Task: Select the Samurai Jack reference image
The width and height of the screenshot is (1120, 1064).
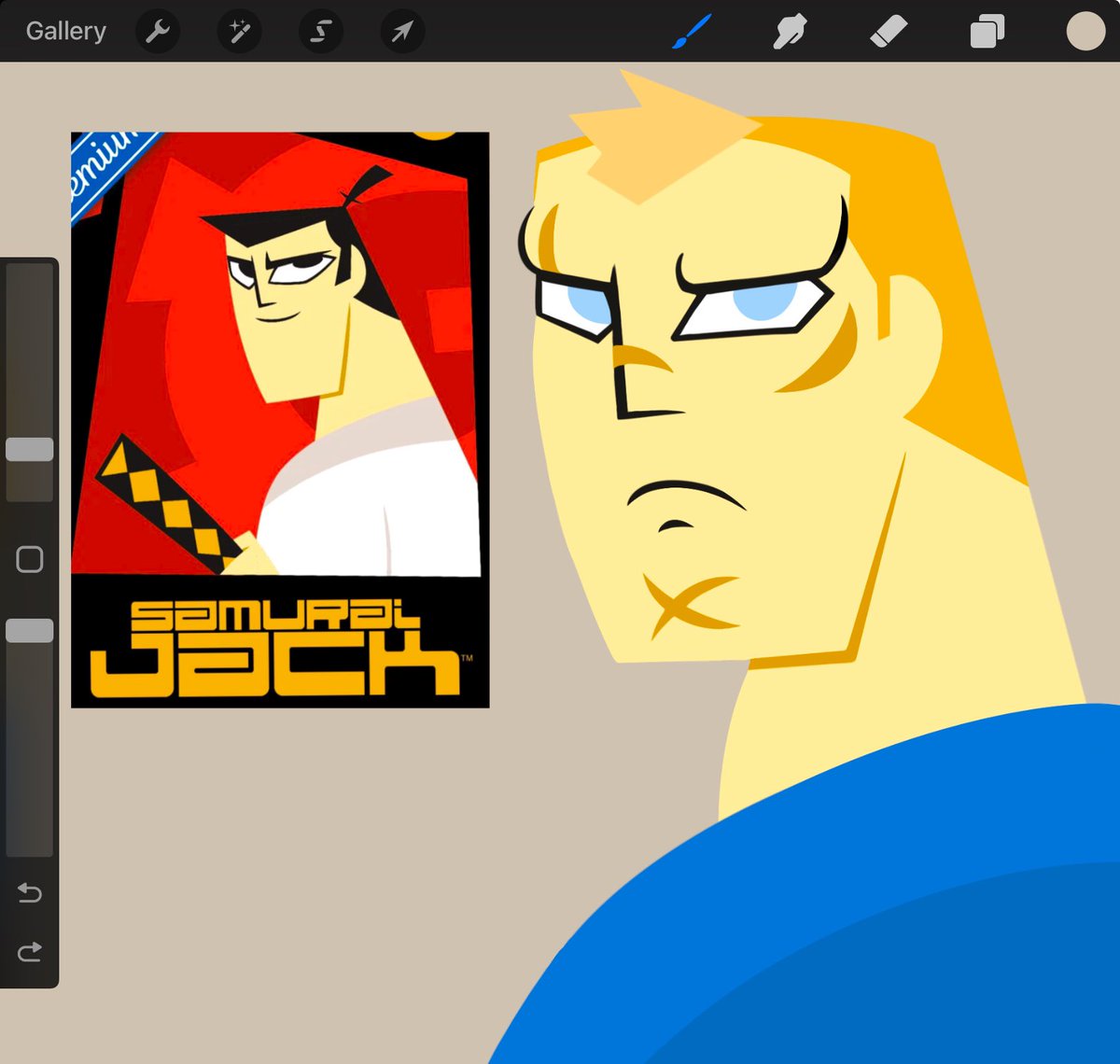Action: click(x=280, y=420)
